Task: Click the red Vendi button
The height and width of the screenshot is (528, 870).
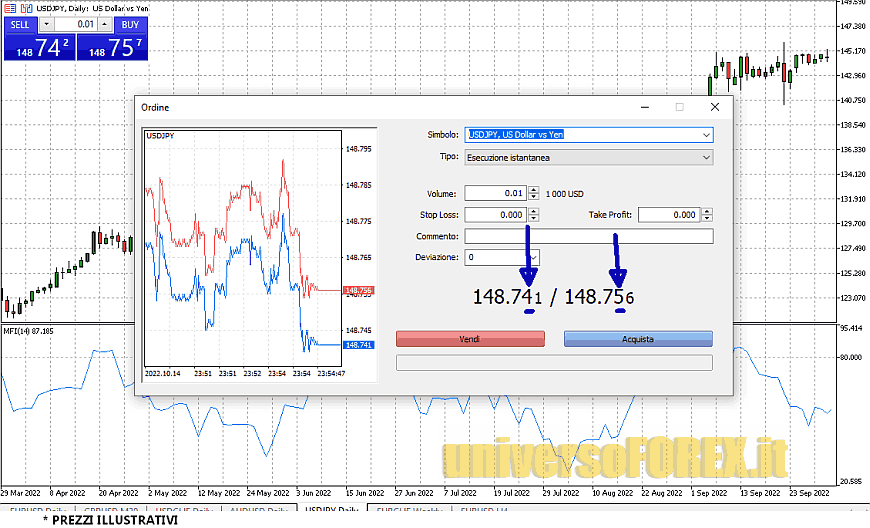Action: [470, 339]
